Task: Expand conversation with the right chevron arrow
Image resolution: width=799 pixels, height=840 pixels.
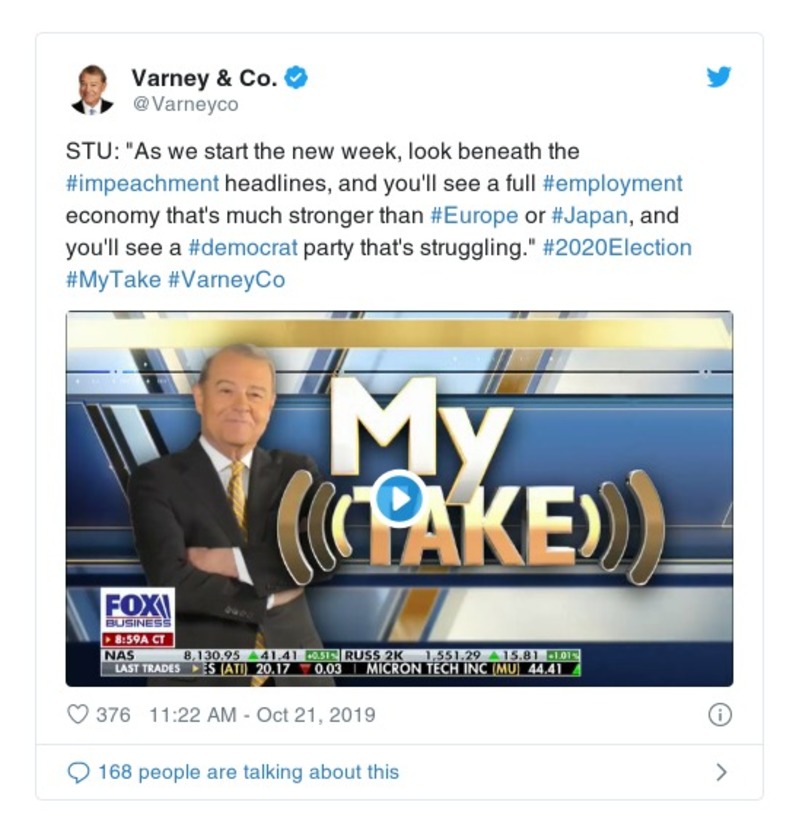Action: (722, 772)
